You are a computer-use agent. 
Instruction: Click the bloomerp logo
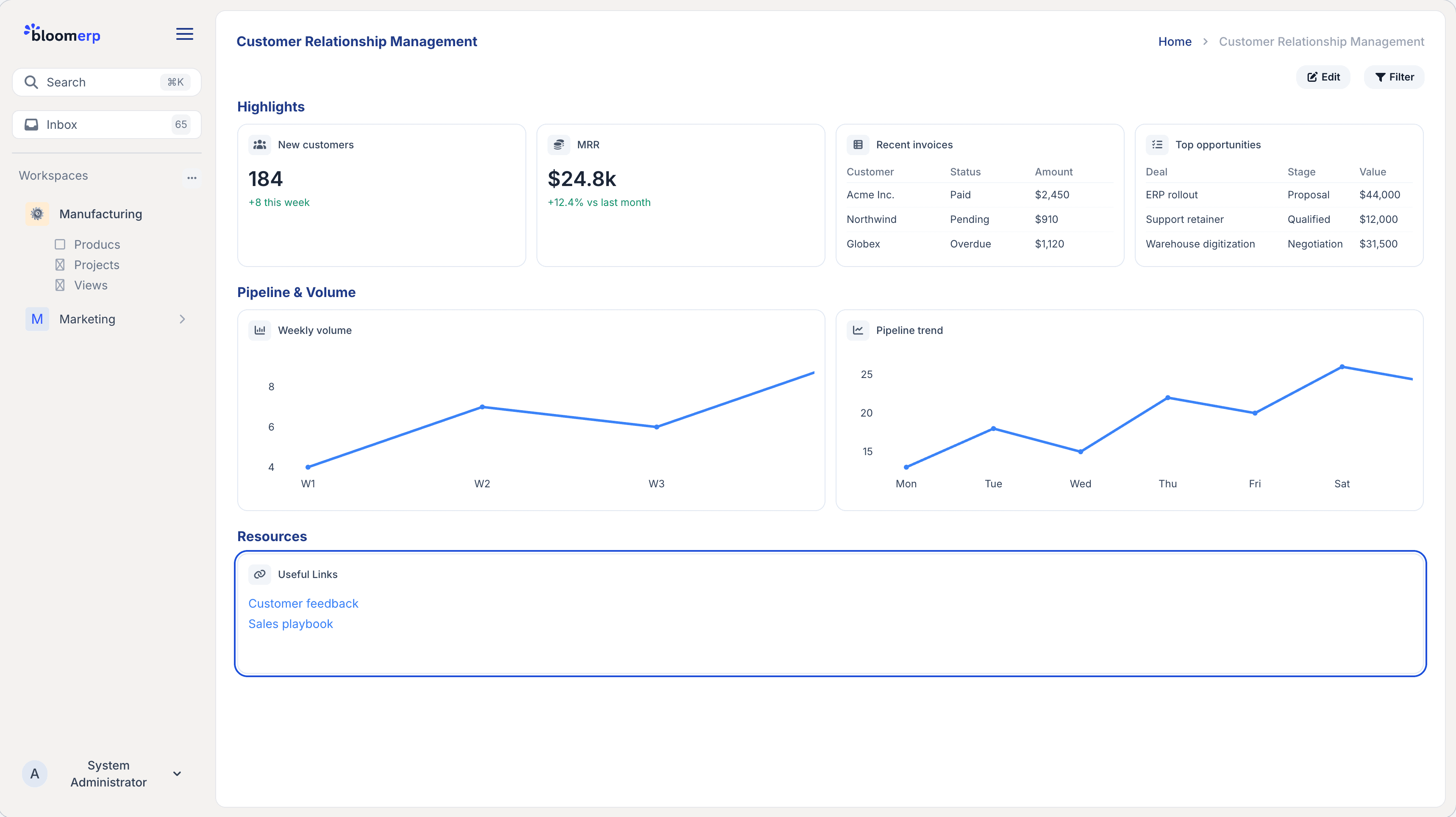[x=62, y=34]
